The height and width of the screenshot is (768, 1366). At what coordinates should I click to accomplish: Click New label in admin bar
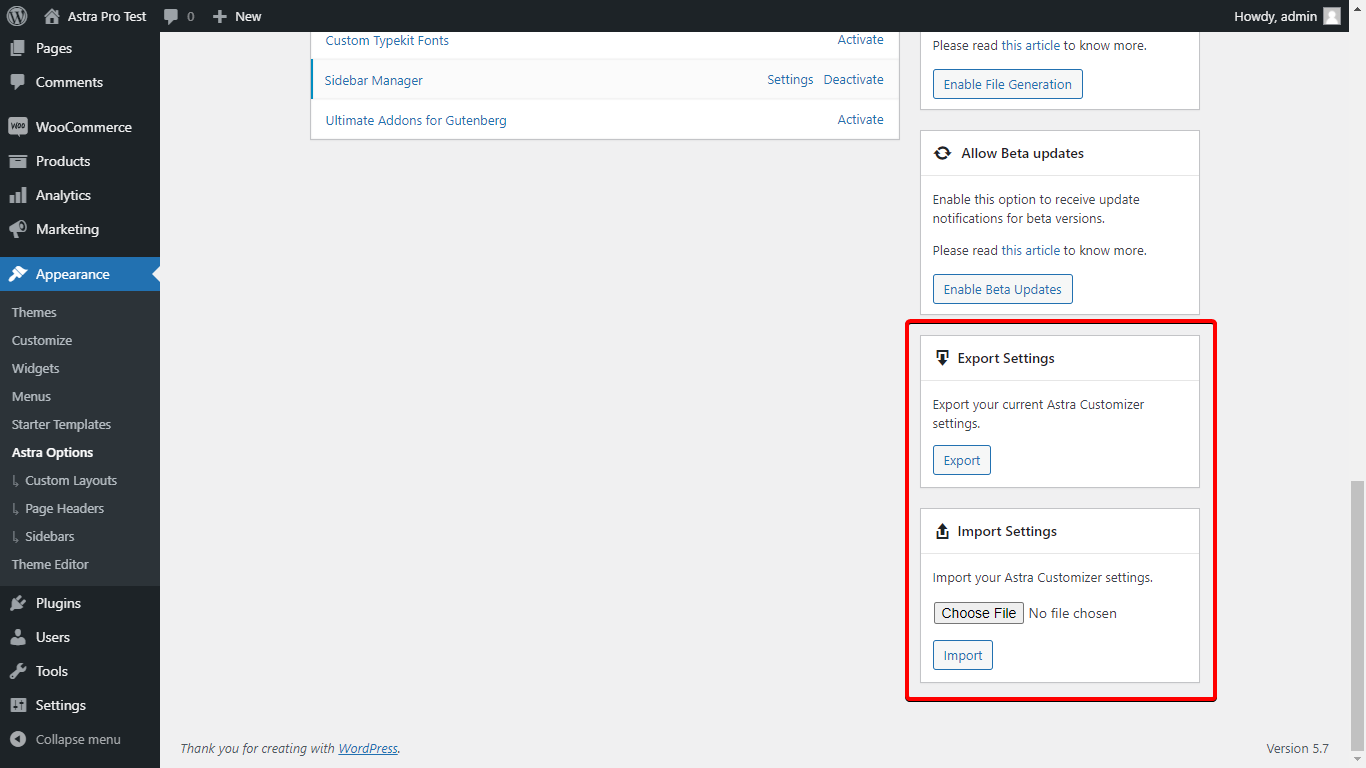click(248, 16)
